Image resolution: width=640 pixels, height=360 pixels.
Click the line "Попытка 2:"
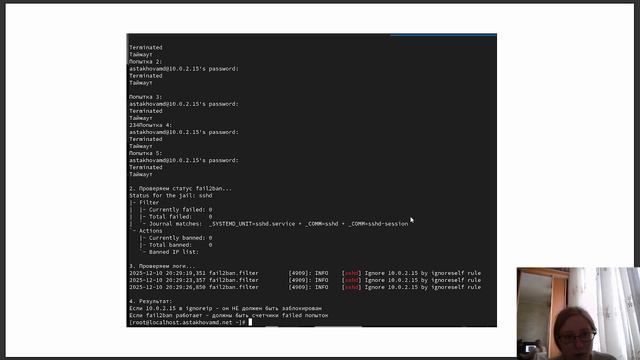145,62
